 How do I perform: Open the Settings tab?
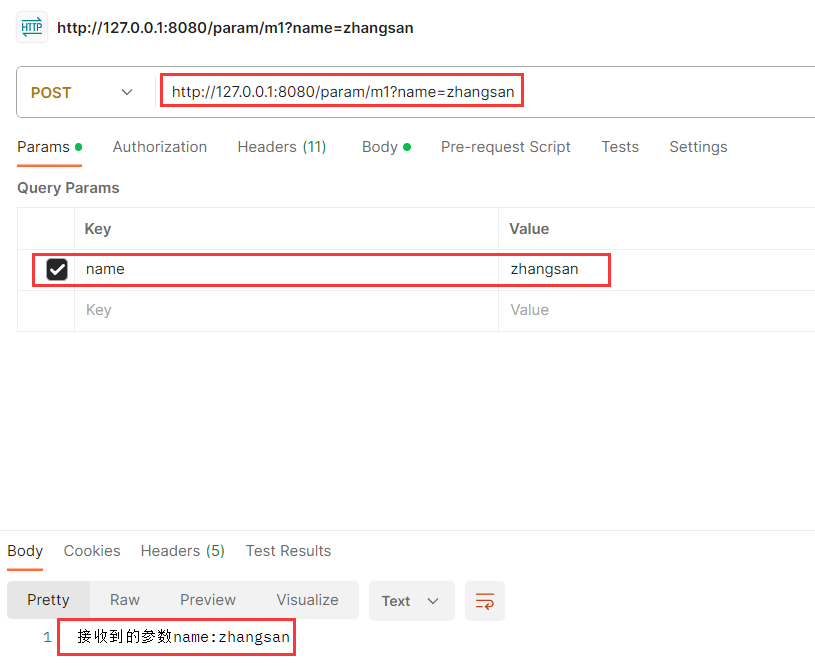click(698, 147)
